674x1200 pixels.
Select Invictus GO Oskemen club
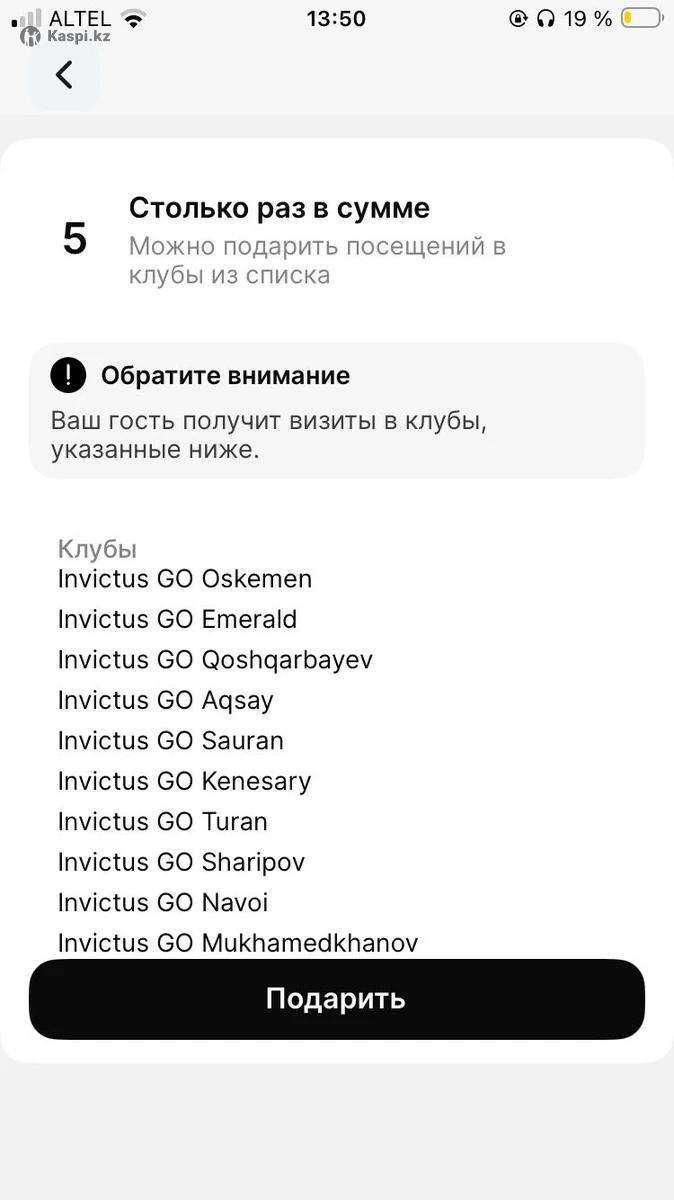(185, 579)
